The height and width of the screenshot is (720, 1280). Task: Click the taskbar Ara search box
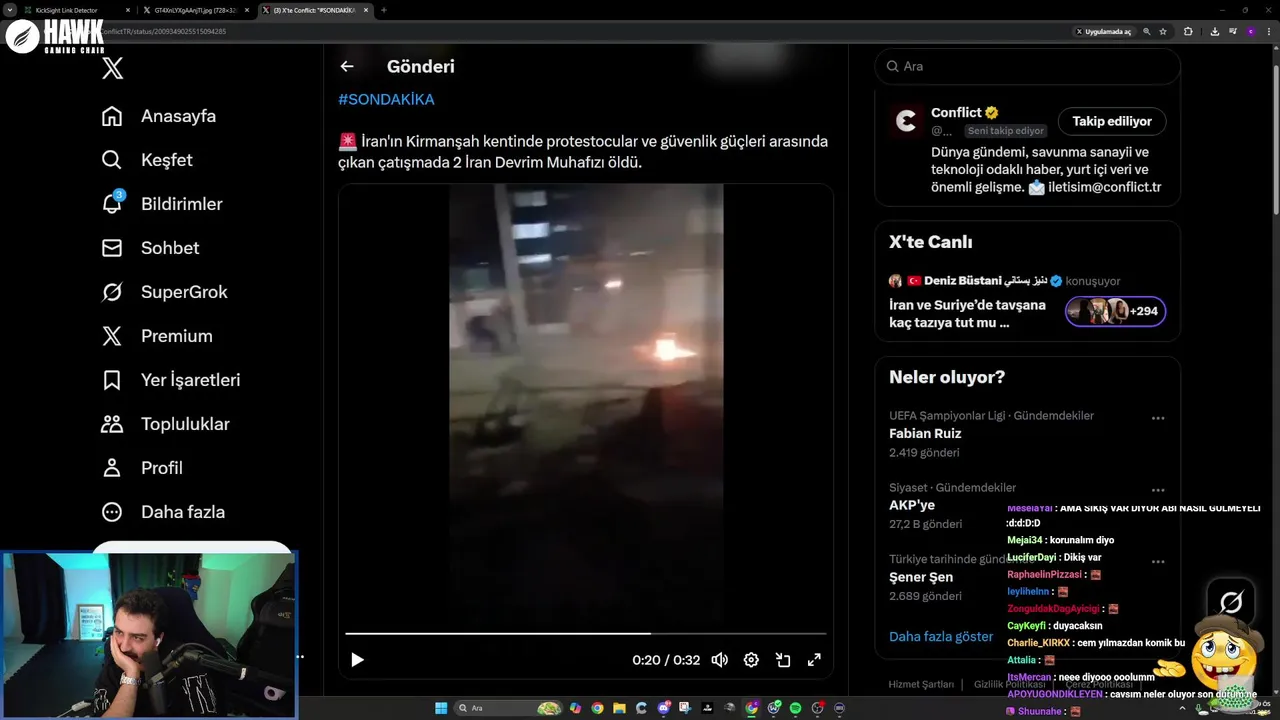click(x=508, y=708)
